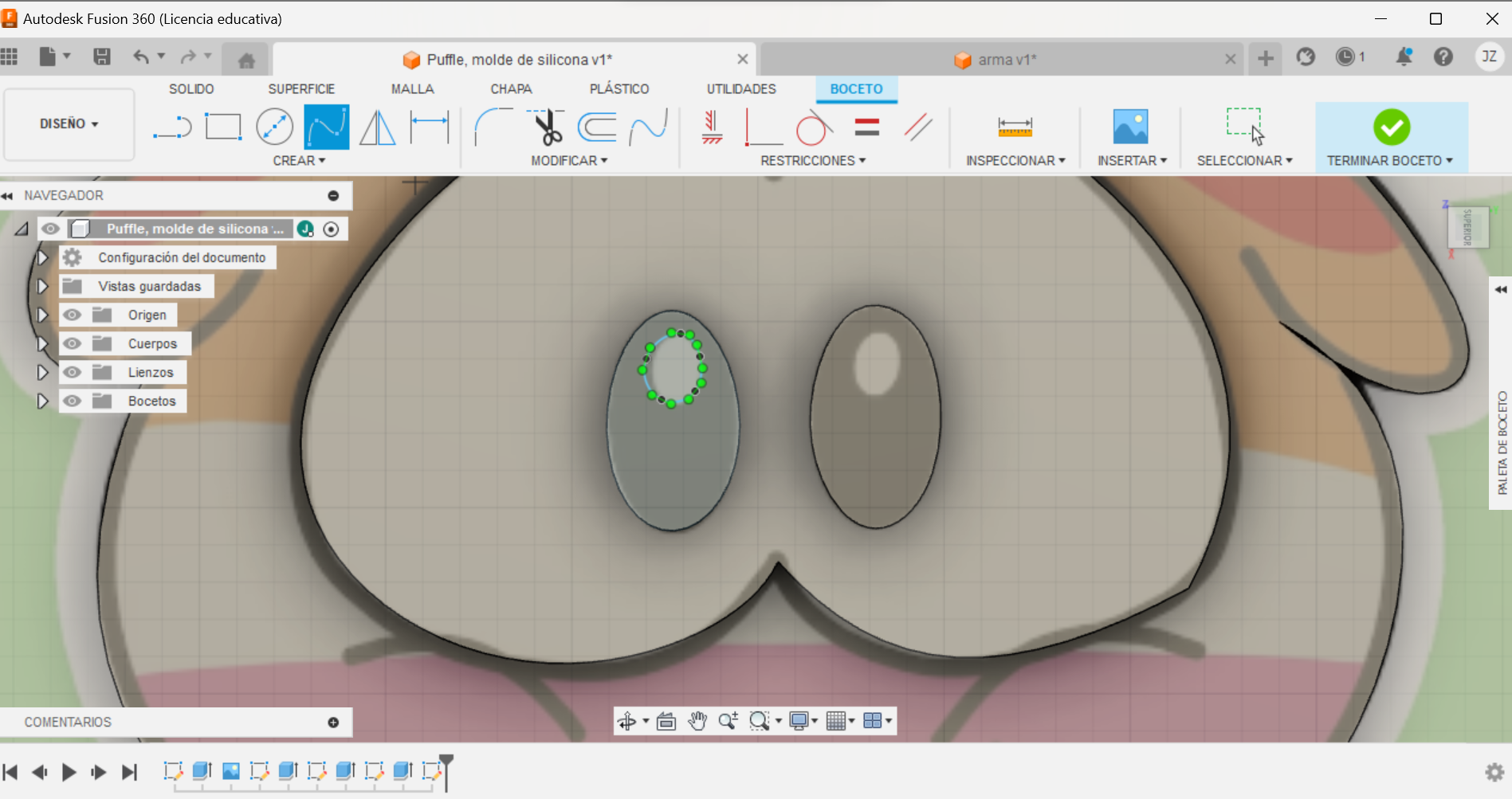
Task: Activate the Mirror sketch tool
Action: coord(377,127)
